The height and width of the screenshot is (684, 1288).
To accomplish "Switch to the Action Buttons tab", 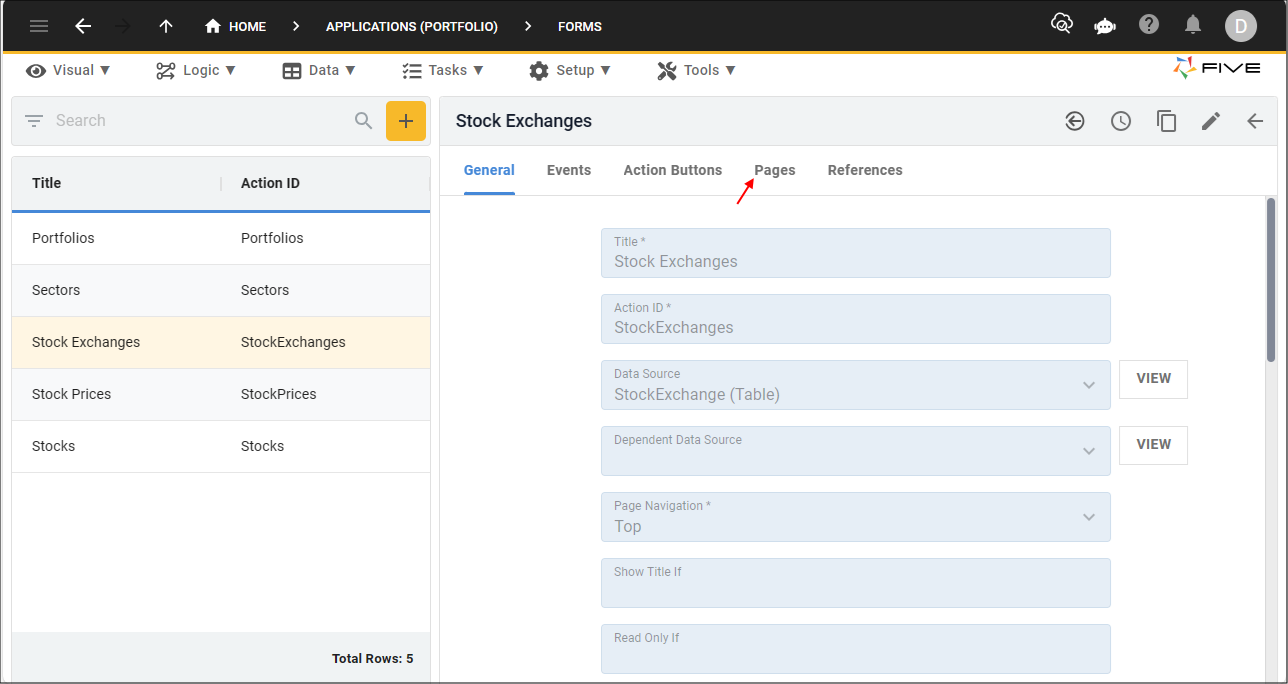I will 673,170.
